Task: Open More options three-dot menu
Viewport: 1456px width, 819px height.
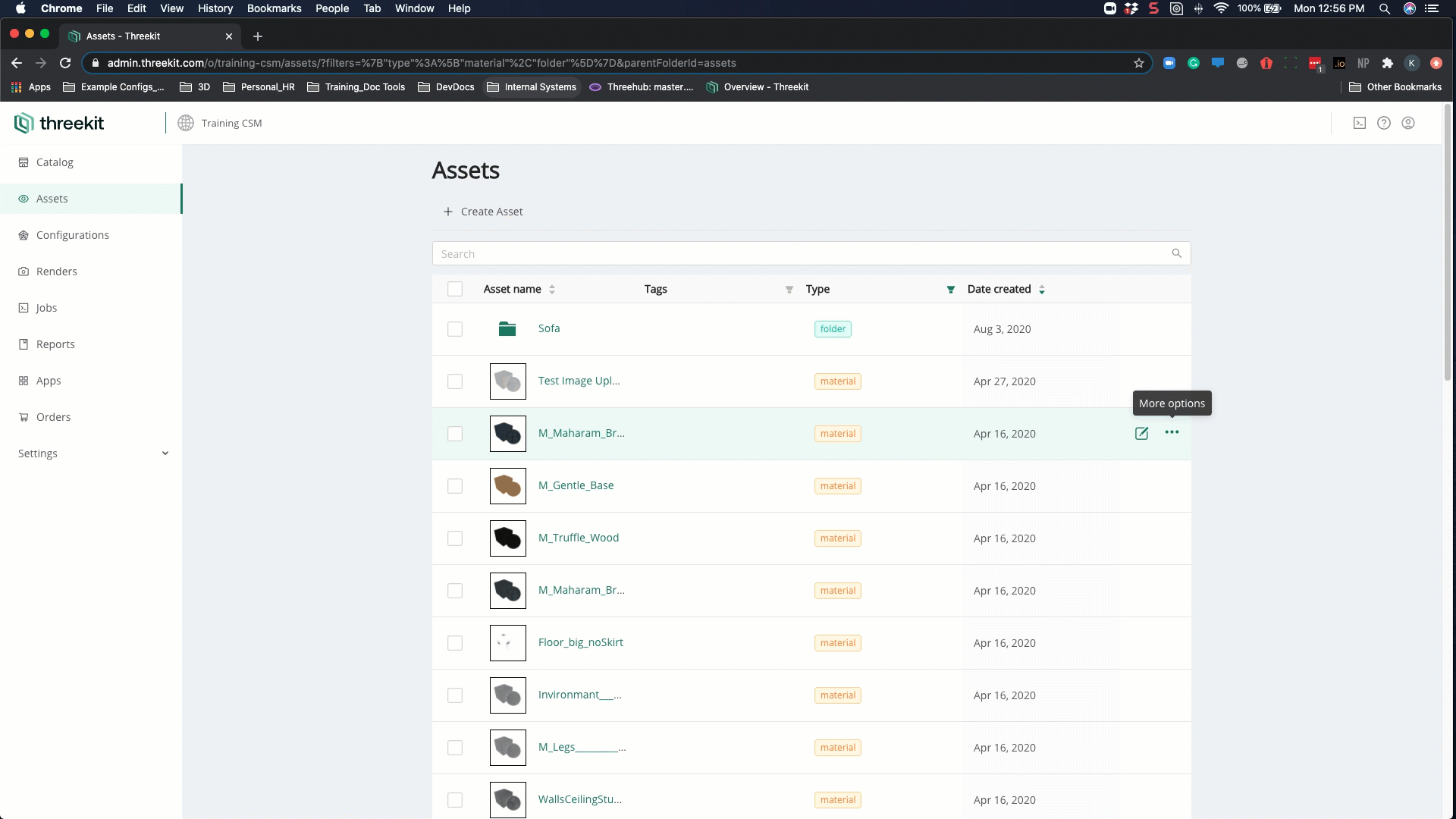Action: coord(1172,432)
